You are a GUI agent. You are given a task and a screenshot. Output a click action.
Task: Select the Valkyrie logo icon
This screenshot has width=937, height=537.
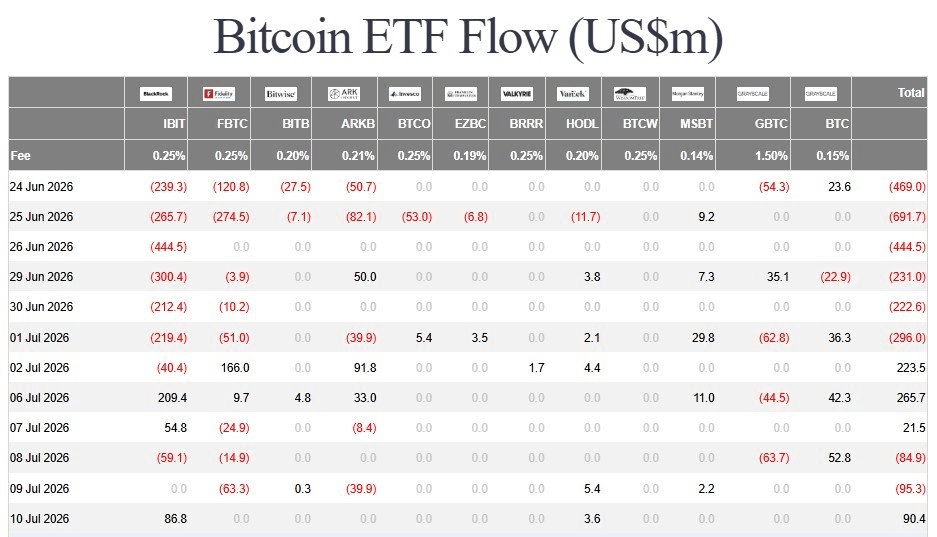tap(517, 94)
